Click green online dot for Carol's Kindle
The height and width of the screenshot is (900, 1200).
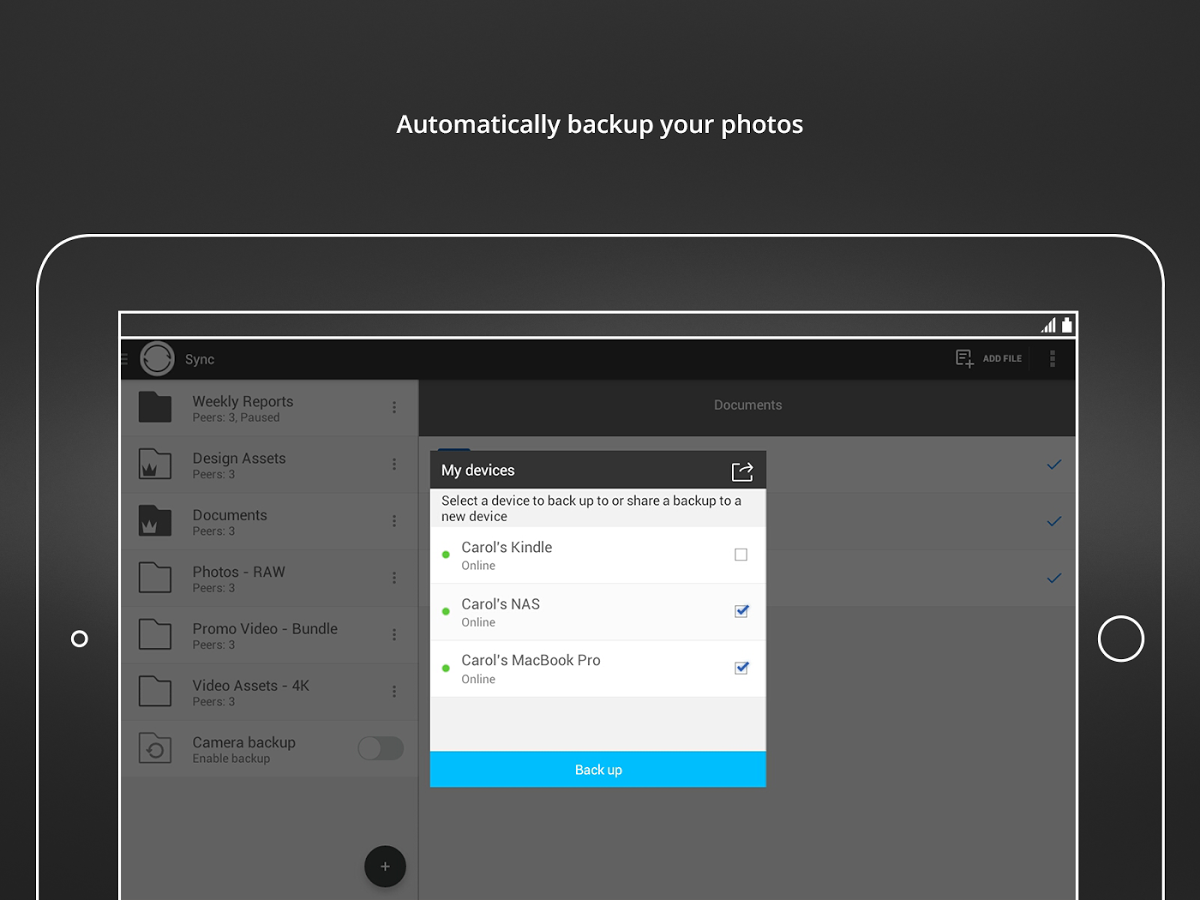(x=446, y=555)
